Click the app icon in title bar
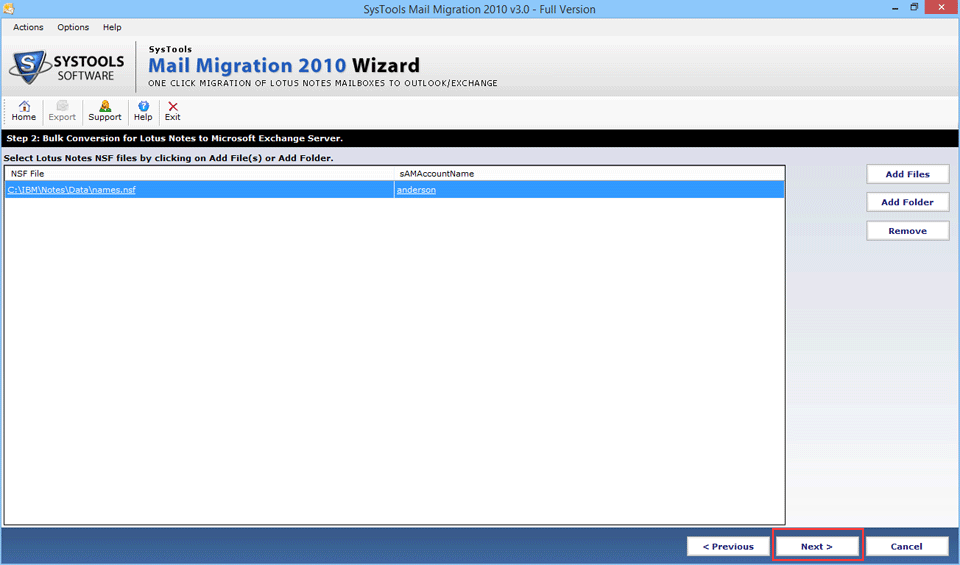Screen dimensions: 960x565 [x=9, y=9]
